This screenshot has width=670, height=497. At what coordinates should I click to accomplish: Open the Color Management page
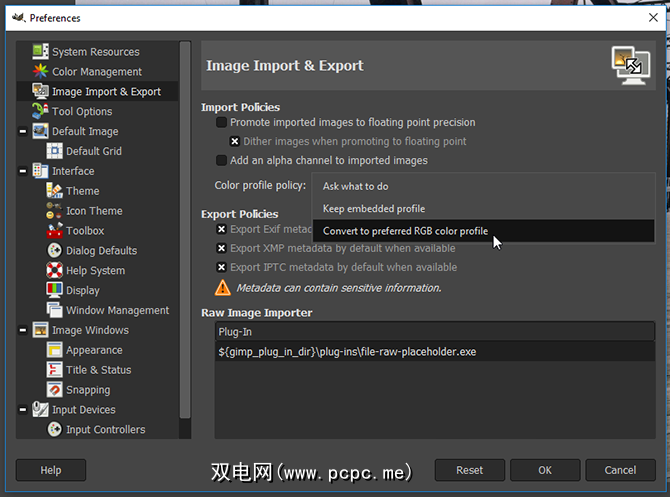tap(97, 72)
